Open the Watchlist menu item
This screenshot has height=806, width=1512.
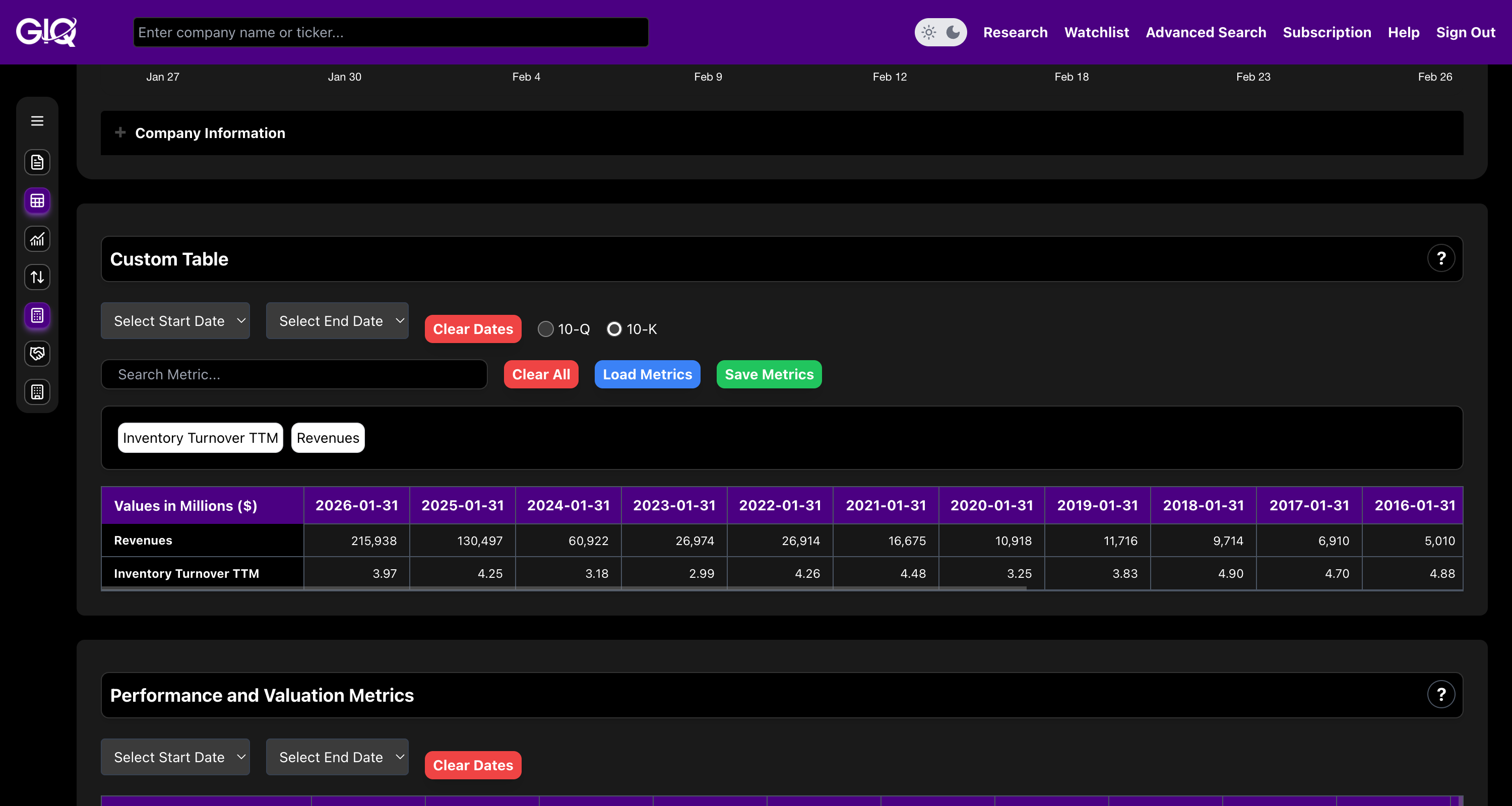(1096, 32)
